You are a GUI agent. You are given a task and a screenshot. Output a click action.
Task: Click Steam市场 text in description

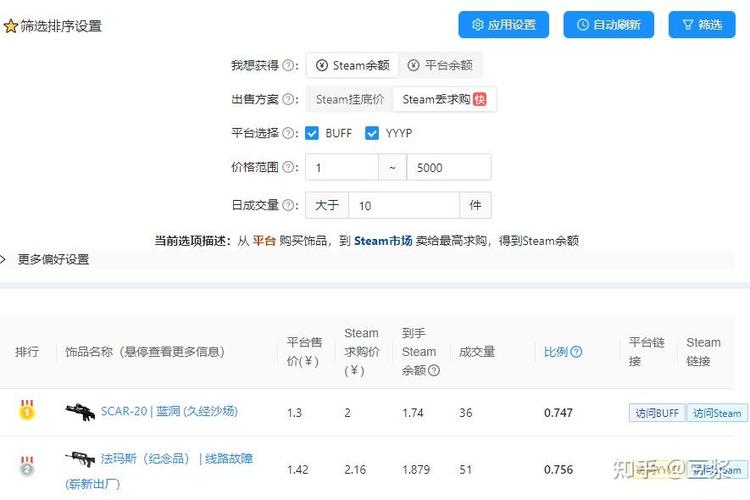[383, 241]
